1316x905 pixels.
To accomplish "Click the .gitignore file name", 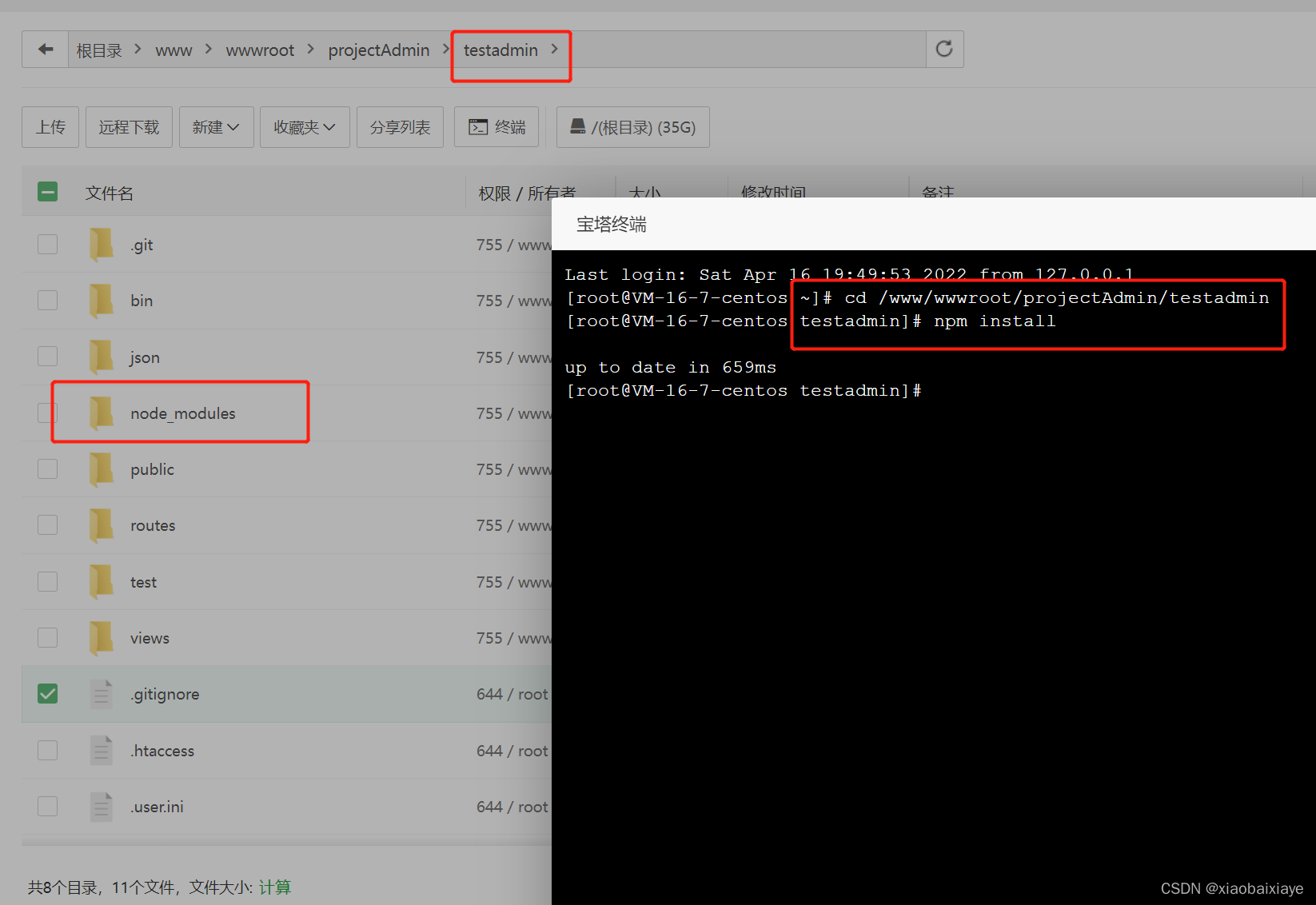I will 165,695.
